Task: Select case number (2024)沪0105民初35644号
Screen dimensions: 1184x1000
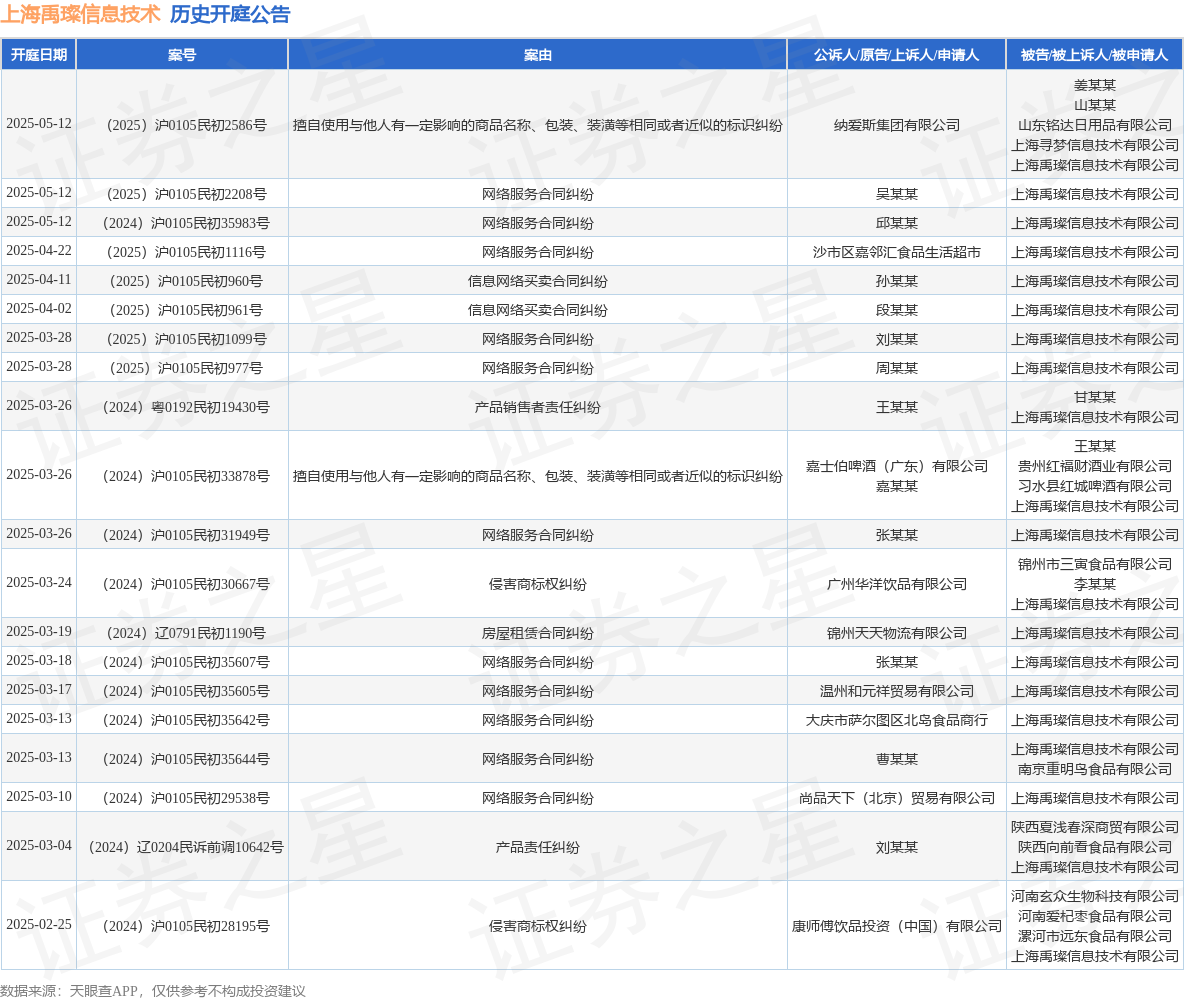Action: tap(182, 760)
